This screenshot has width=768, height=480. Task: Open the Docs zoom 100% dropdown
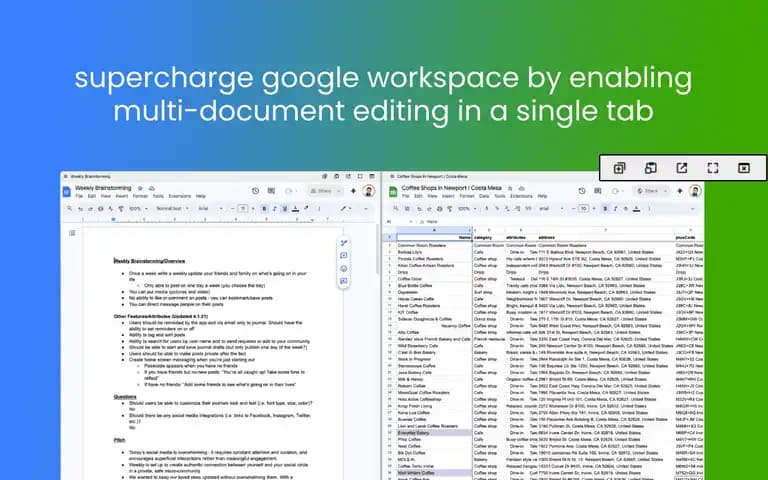pyautogui.click(x=137, y=209)
